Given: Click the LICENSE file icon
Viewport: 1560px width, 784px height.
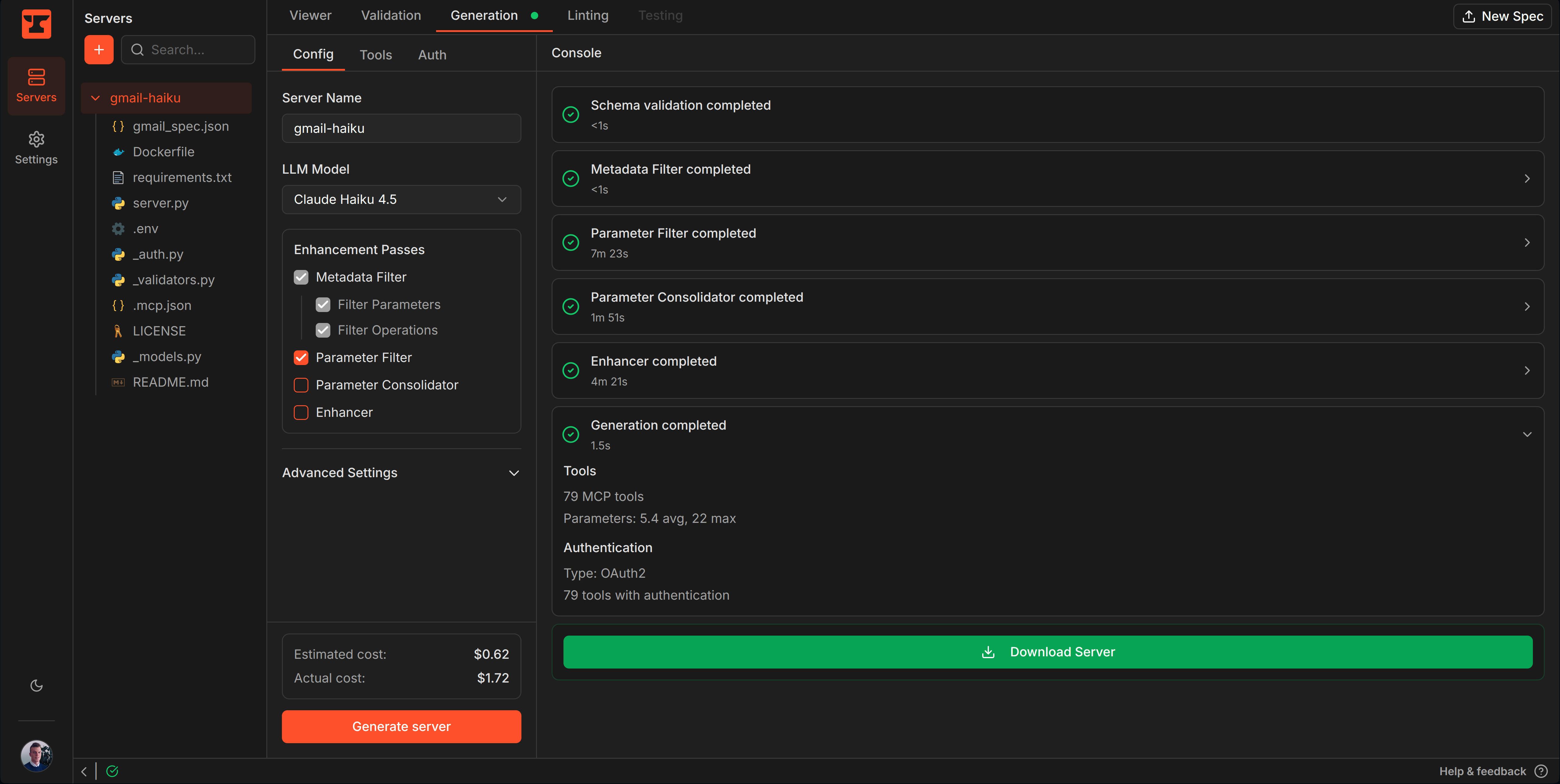Looking at the screenshot, I should (118, 331).
